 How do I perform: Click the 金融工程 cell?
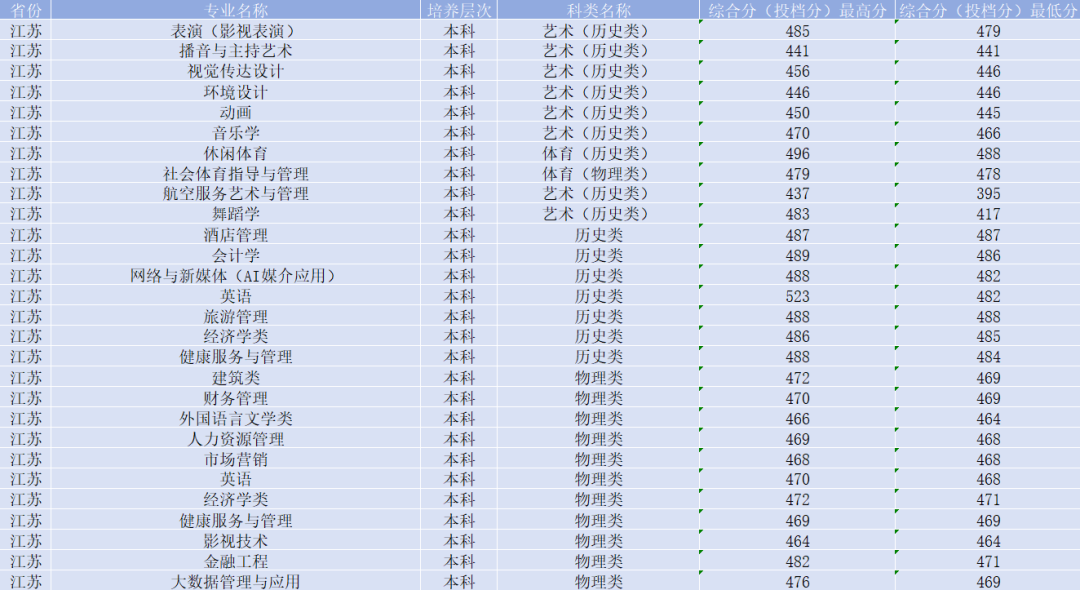click(236, 562)
